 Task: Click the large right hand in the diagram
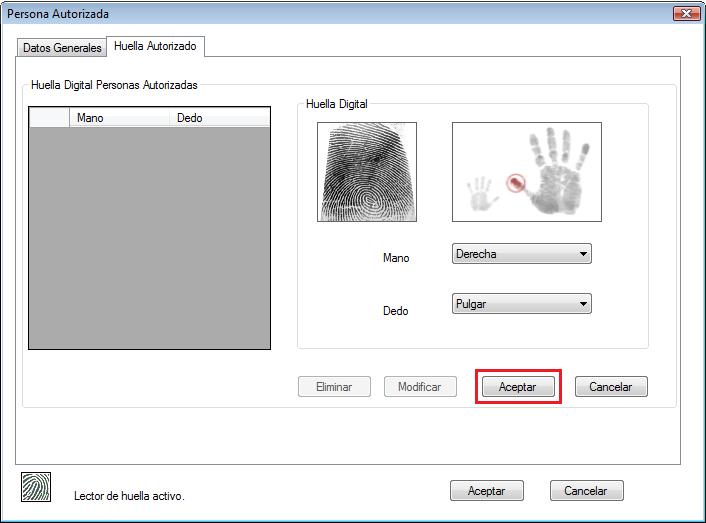[561, 172]
